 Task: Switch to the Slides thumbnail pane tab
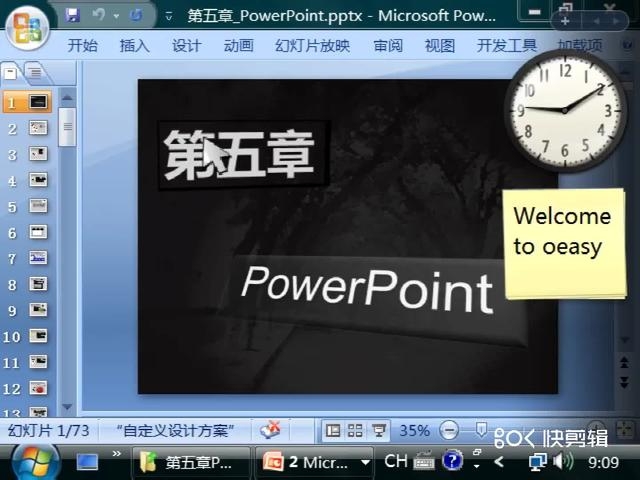click(x=11, y=73)
